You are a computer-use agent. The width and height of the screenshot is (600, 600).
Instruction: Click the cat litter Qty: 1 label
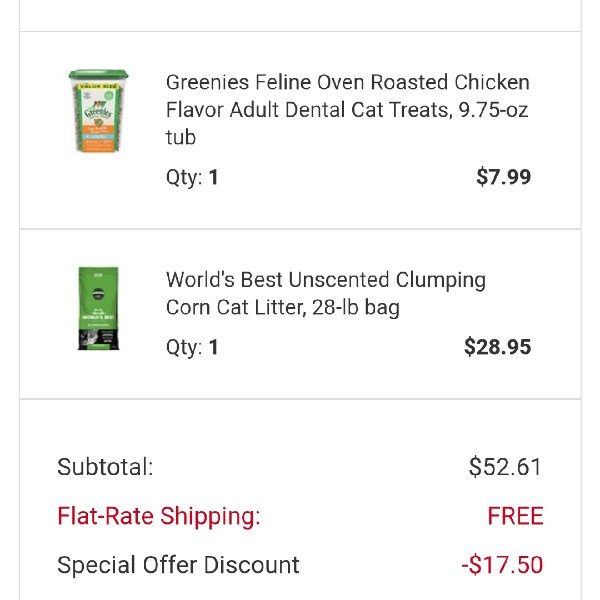coord(192,347)
